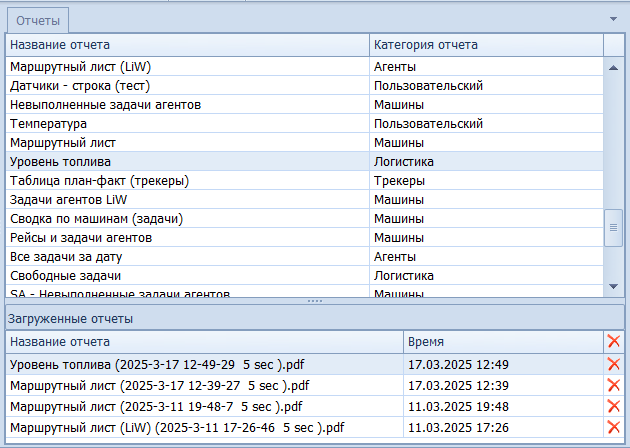Click the splitter handle between panels
This screenshot has width=630, height=448.
315,301
